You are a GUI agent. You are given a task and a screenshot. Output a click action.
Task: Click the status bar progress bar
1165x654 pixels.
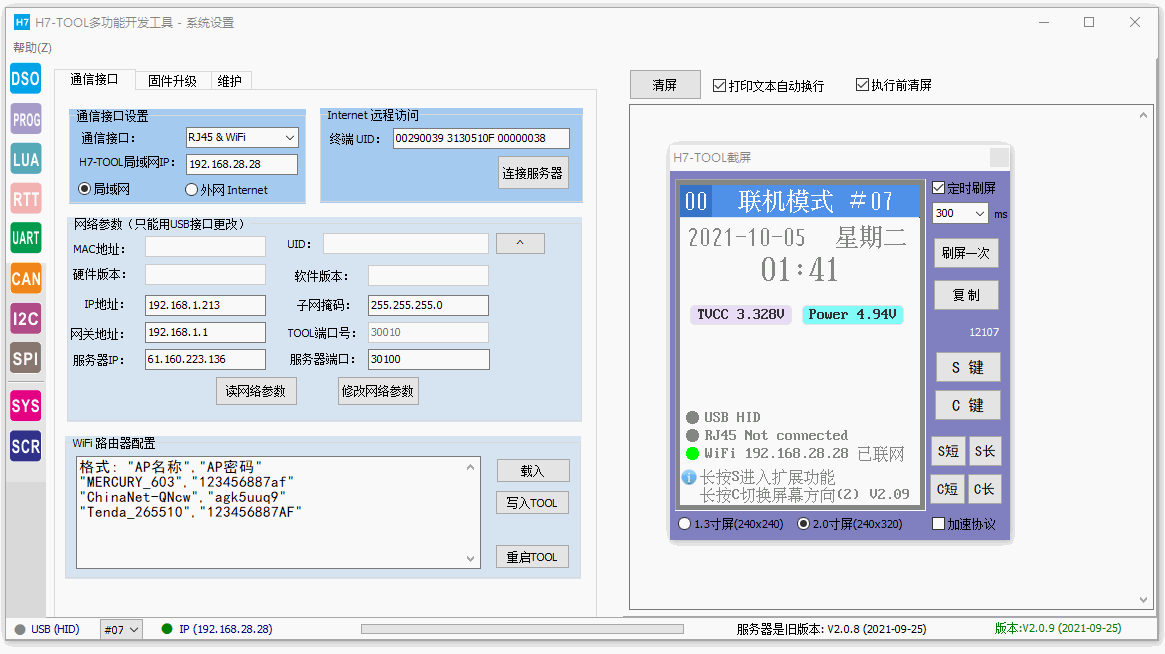point(522,629)
